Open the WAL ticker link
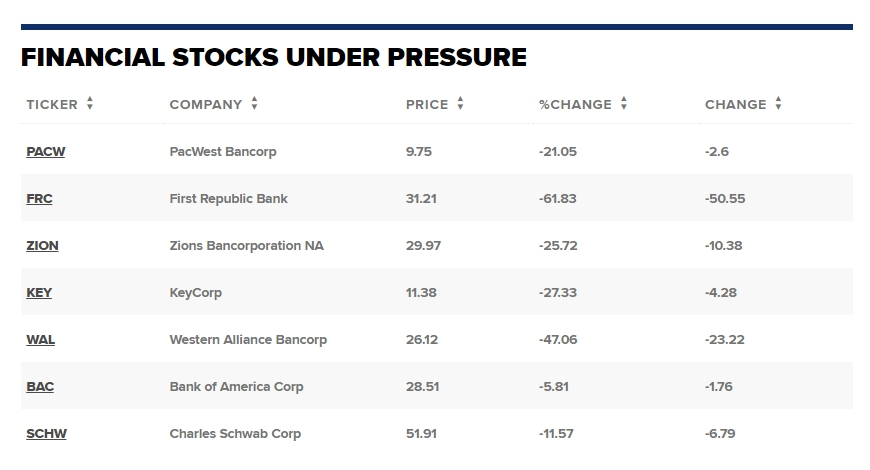 point(40,340)
